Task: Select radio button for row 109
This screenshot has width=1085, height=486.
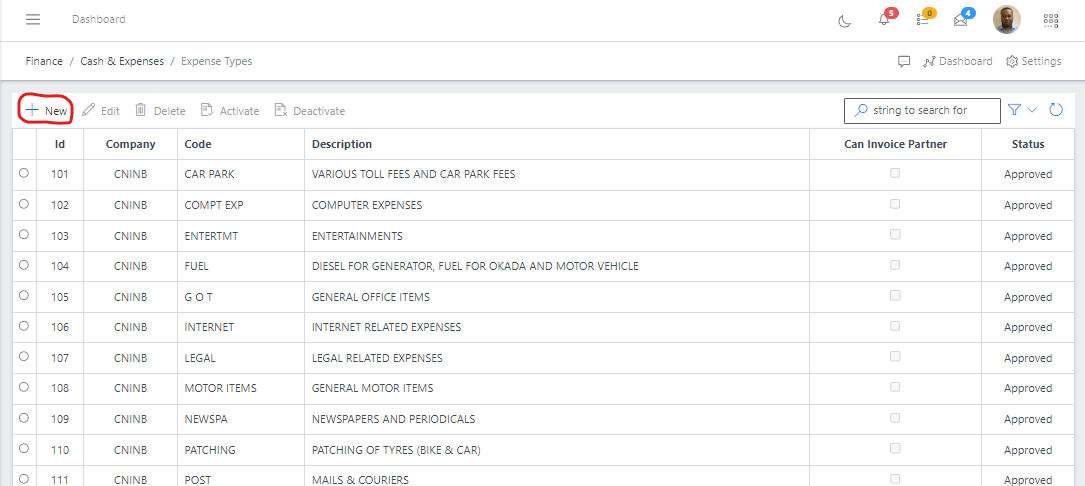Action: (x=24, y=418)
